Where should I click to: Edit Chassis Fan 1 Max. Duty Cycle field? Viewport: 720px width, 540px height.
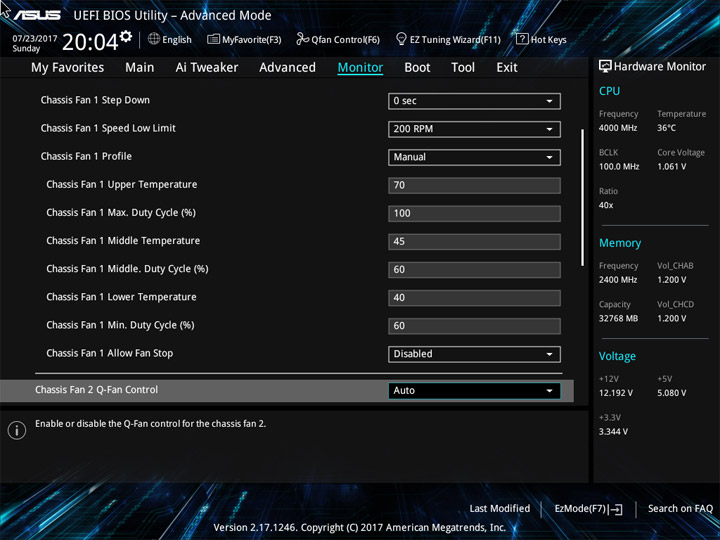[474, 214]
